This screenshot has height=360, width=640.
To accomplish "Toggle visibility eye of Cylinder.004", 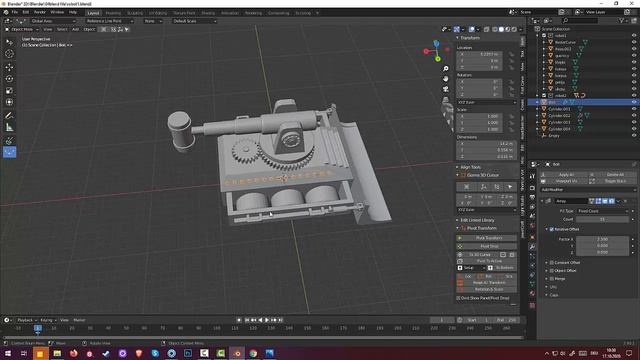I will click(634, 129).
